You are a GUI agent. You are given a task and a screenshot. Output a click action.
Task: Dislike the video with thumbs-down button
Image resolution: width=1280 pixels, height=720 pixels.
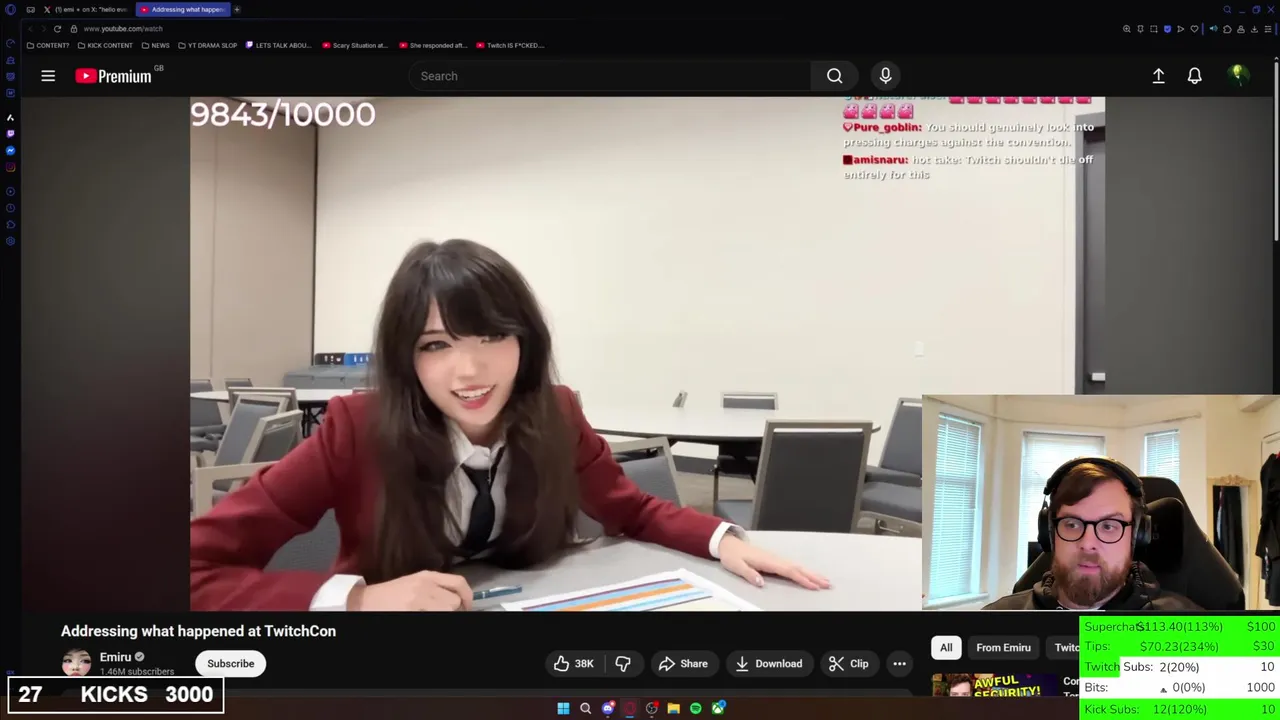click(x=623, y=664)
